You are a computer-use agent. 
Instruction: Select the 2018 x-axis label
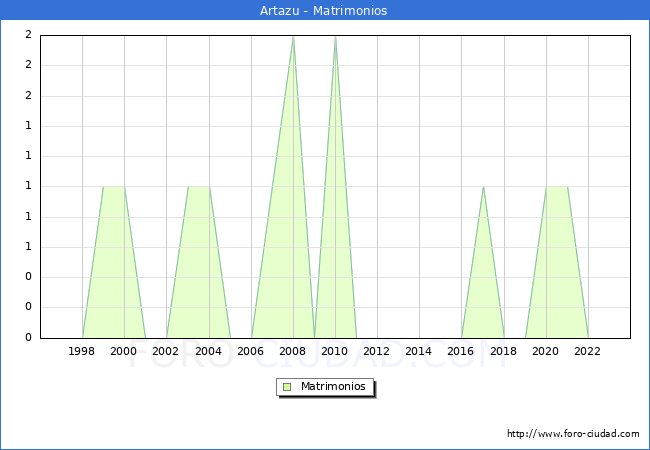point(503,351)
